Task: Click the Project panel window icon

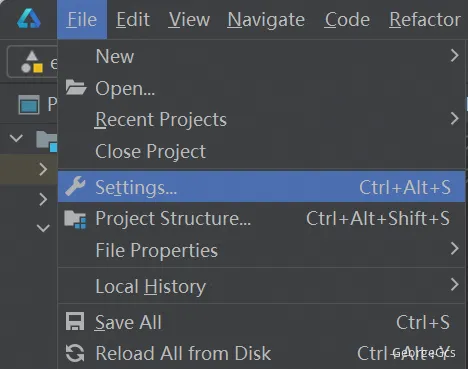Action: (x=29, y=105)
